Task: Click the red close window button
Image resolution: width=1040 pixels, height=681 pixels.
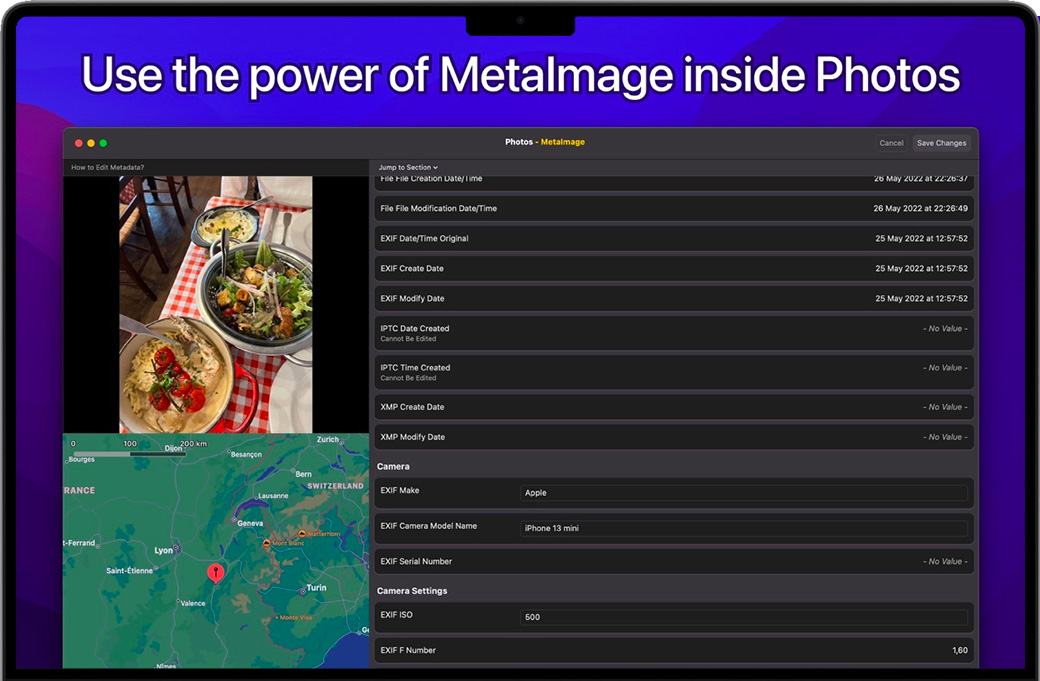Action: [79, 143]
